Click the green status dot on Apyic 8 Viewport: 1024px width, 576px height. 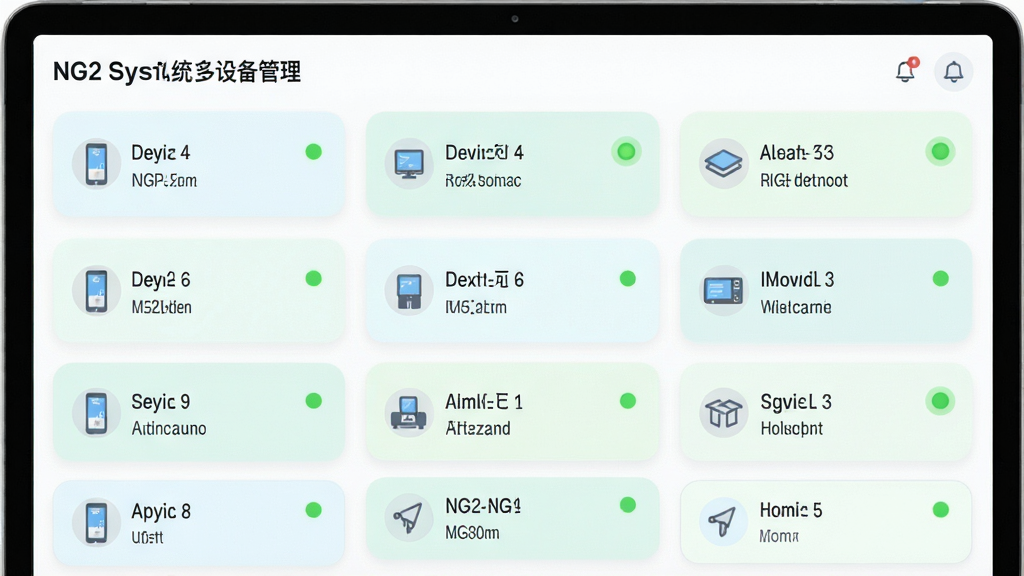pos(313,509)
